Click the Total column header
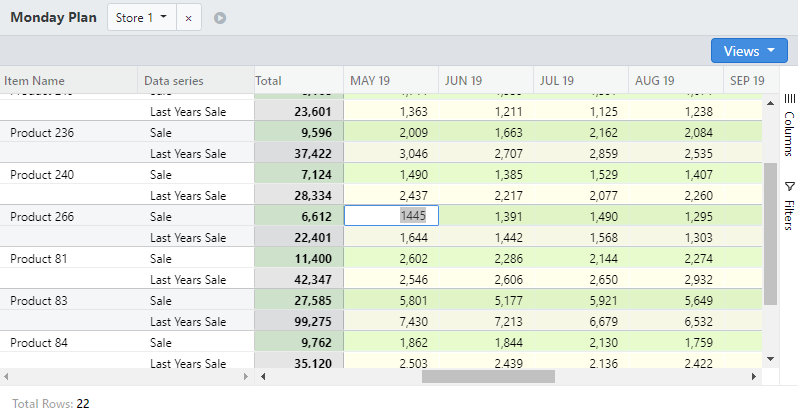 coord(268,81)
